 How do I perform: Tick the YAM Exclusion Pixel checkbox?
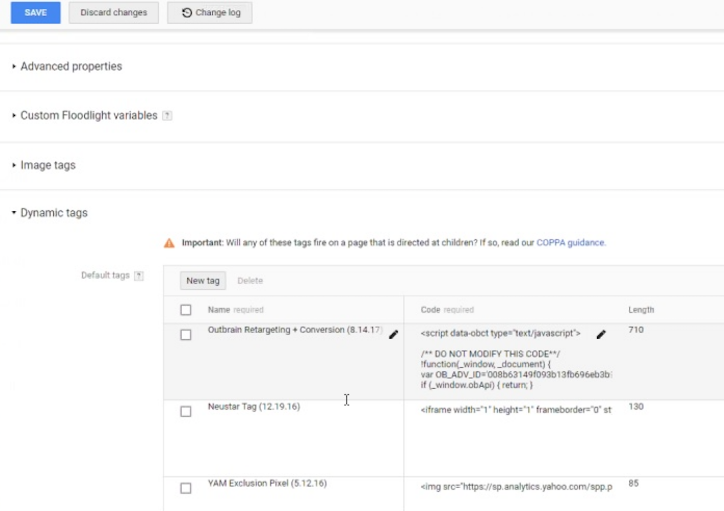point(186,488)
